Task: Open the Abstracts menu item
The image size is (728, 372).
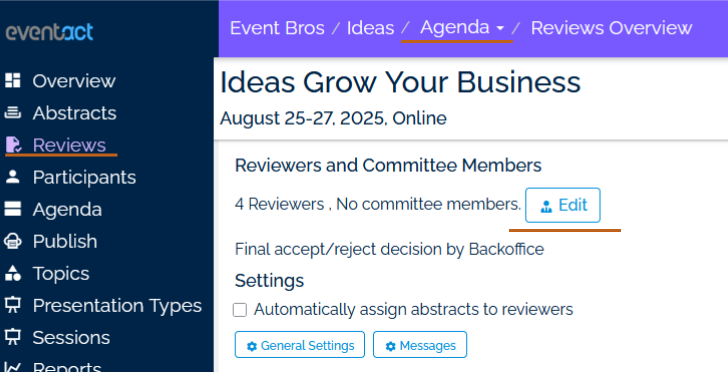Action: [74, 113]
